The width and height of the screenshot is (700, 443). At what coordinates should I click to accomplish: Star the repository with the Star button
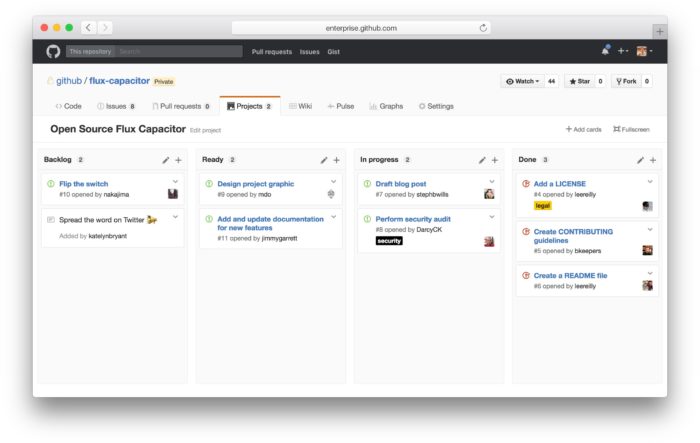tap(579, 81)
